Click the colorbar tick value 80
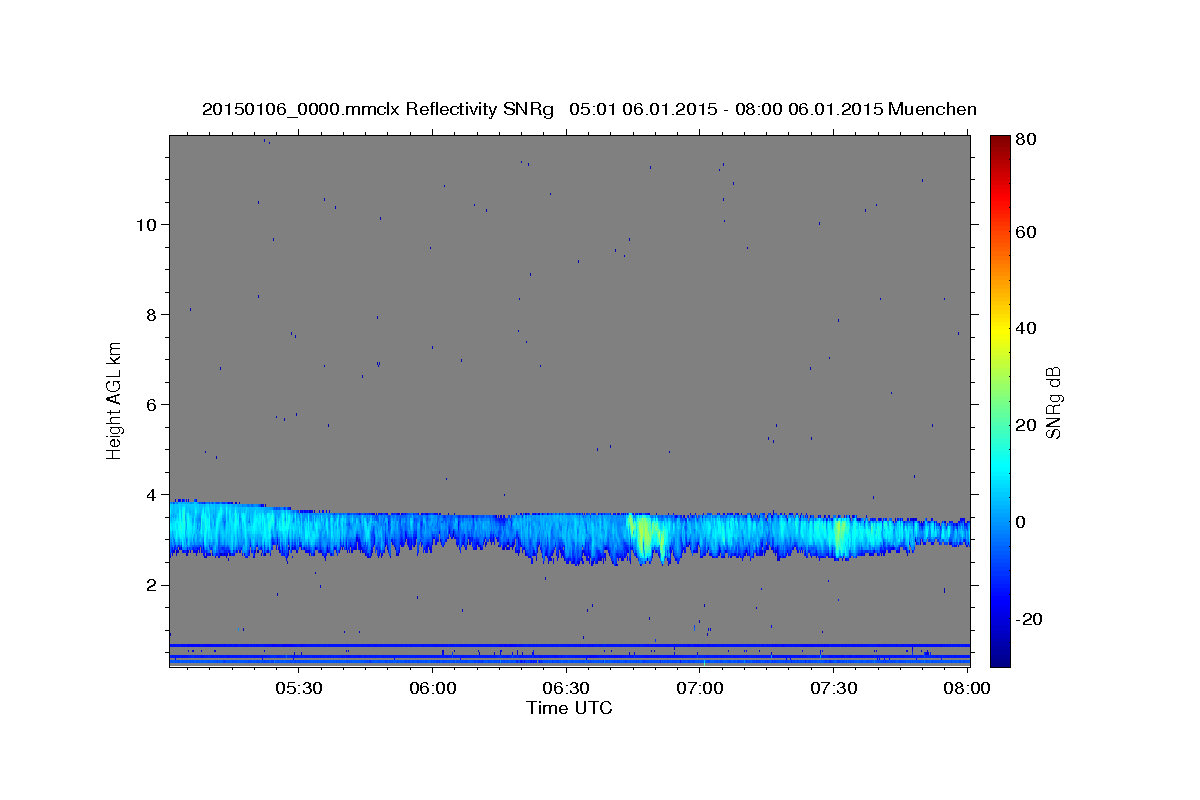 pos(1025,139)
